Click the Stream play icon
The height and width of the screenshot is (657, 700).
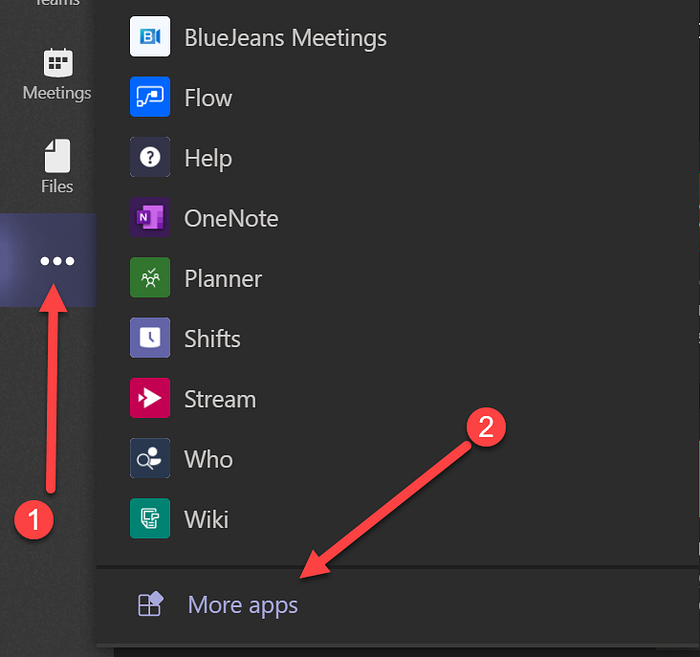[x=150, y=398]
